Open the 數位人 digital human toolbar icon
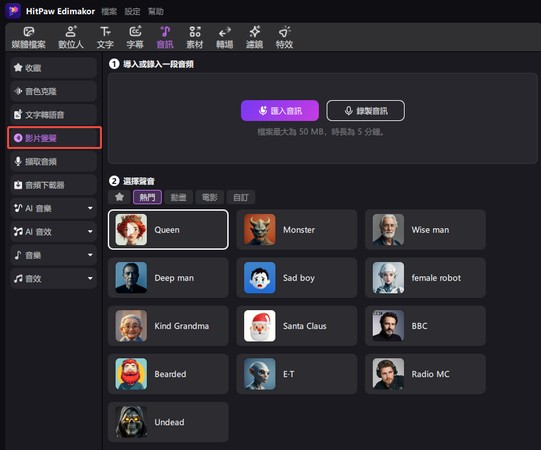 click(x=71, y=37)
